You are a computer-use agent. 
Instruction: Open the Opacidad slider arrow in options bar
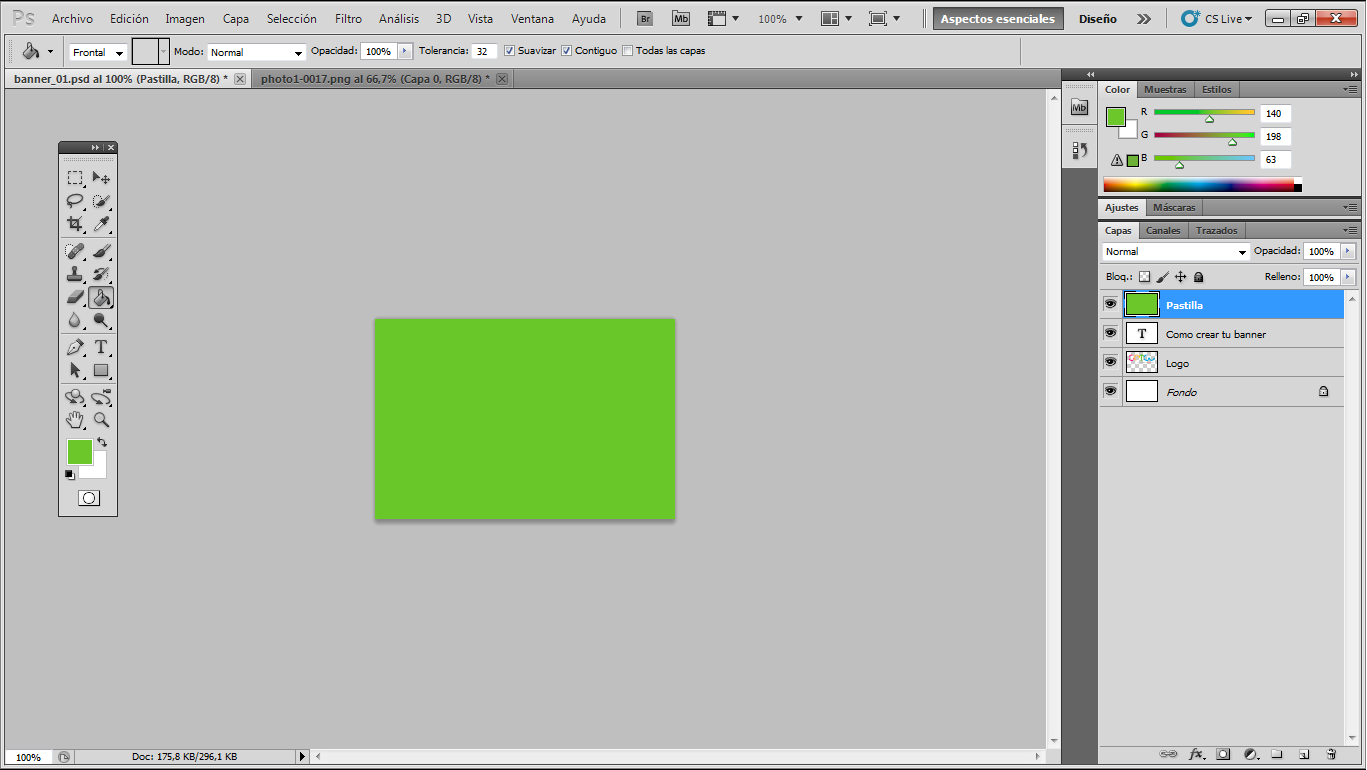(x=405, y=51)
